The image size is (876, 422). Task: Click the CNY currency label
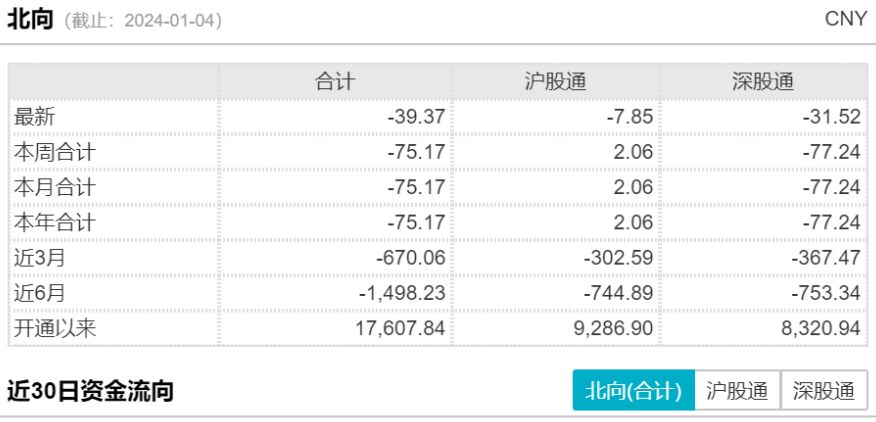[x=846, y=19]
